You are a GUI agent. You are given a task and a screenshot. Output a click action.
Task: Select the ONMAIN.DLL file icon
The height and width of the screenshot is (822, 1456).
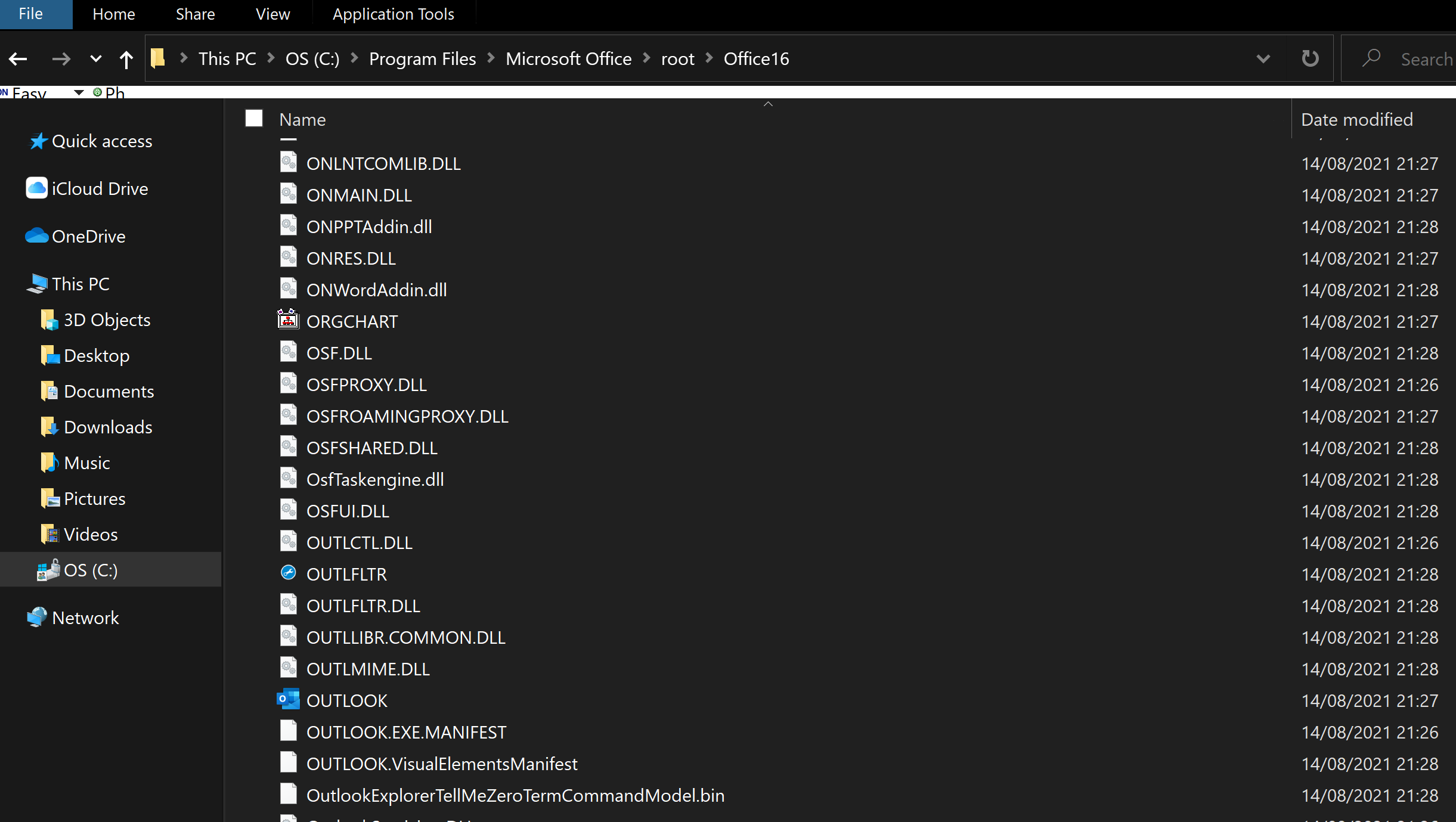tap(289, 194)
